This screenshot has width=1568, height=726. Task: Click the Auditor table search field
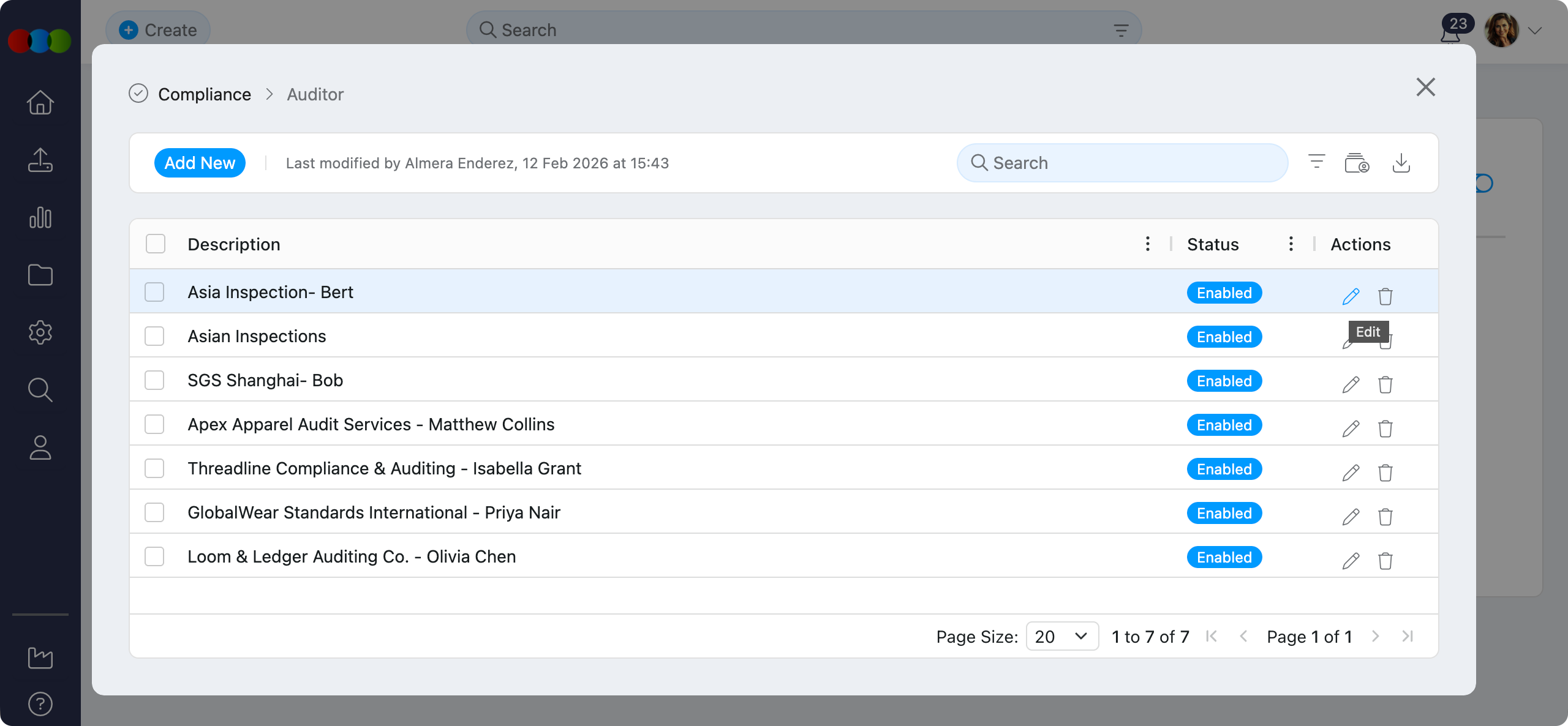click(x=1122, y=163)
